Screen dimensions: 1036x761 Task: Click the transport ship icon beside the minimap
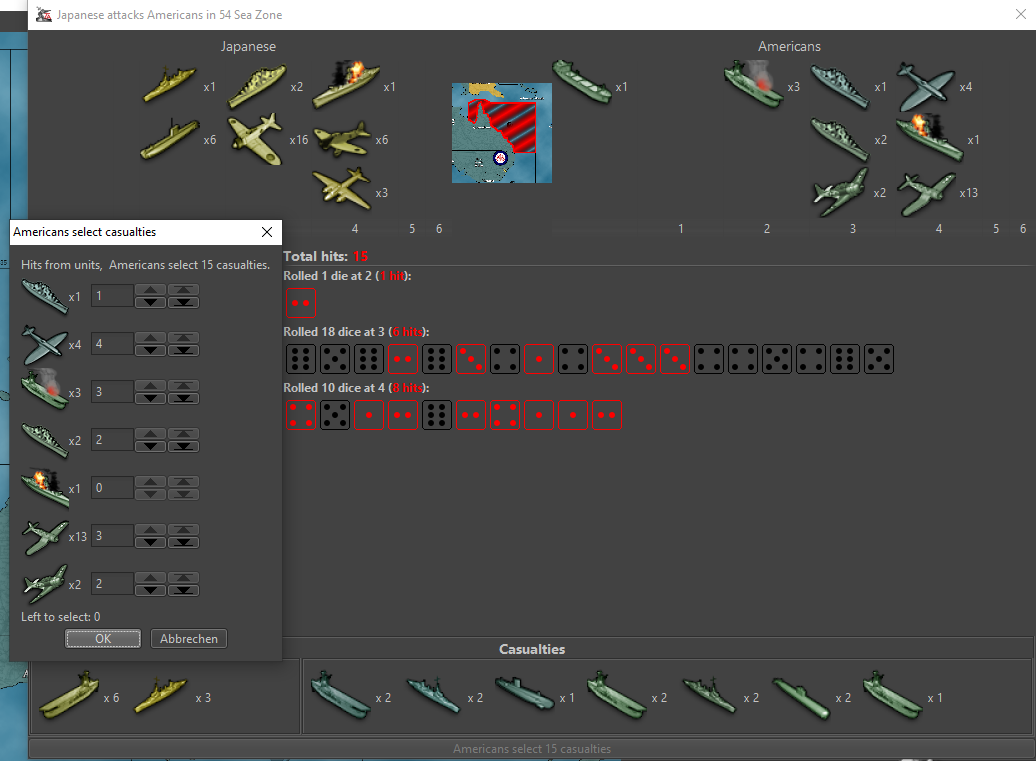581,83
